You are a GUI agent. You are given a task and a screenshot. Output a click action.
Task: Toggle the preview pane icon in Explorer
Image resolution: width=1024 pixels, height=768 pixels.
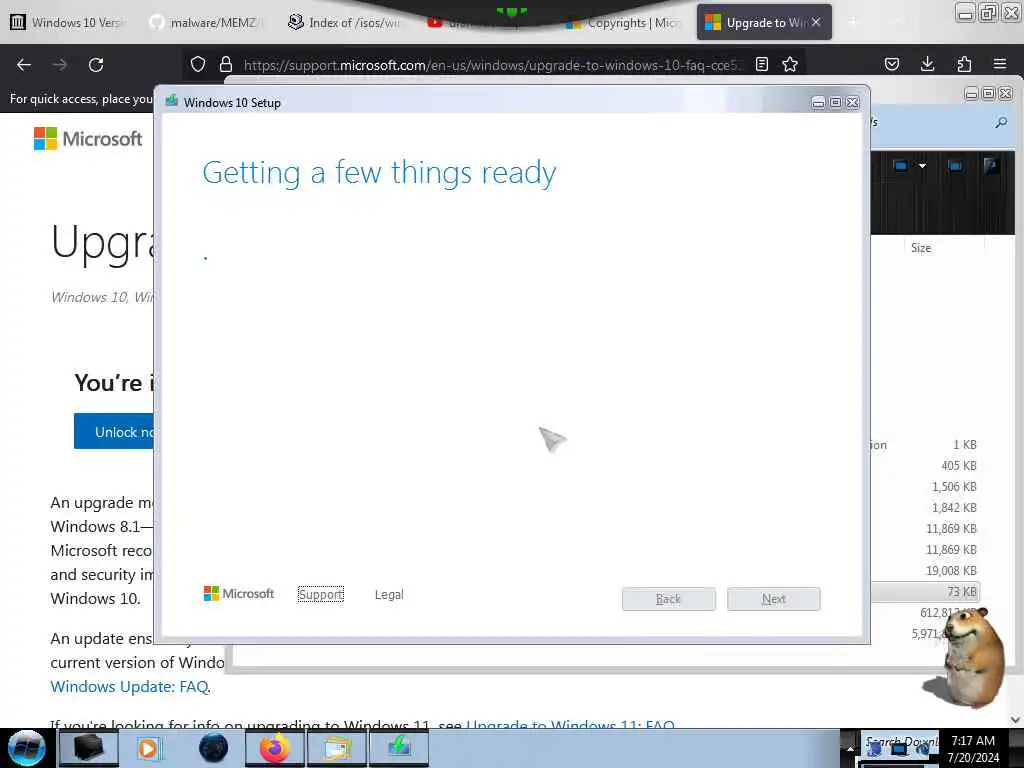[x=955, y=166]
